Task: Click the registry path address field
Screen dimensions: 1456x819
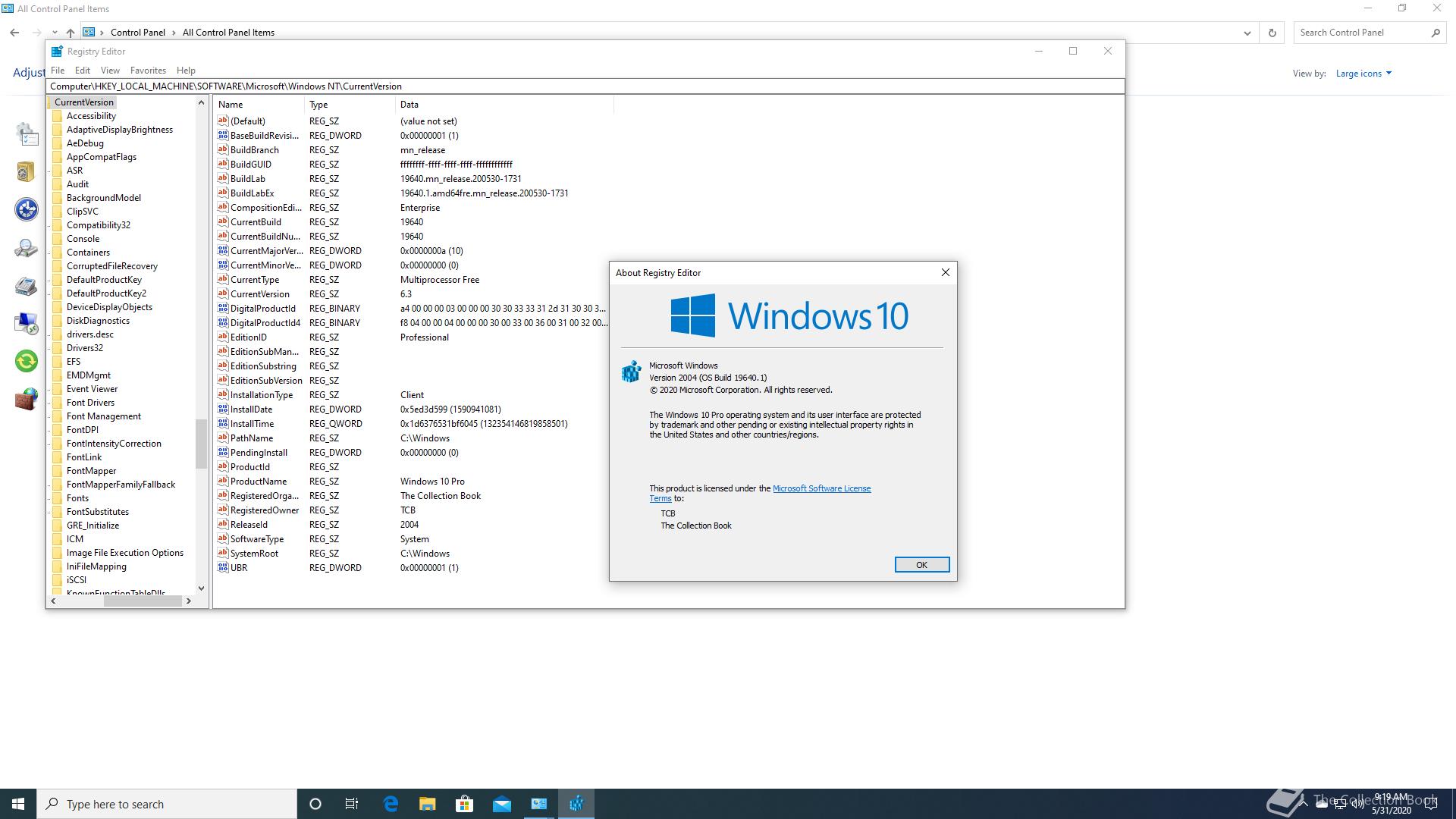Action: 585,86
